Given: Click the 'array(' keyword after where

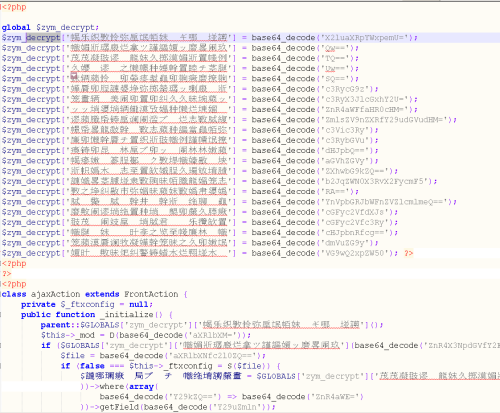Looking at the screenshot, I should (x=143, y=387).
